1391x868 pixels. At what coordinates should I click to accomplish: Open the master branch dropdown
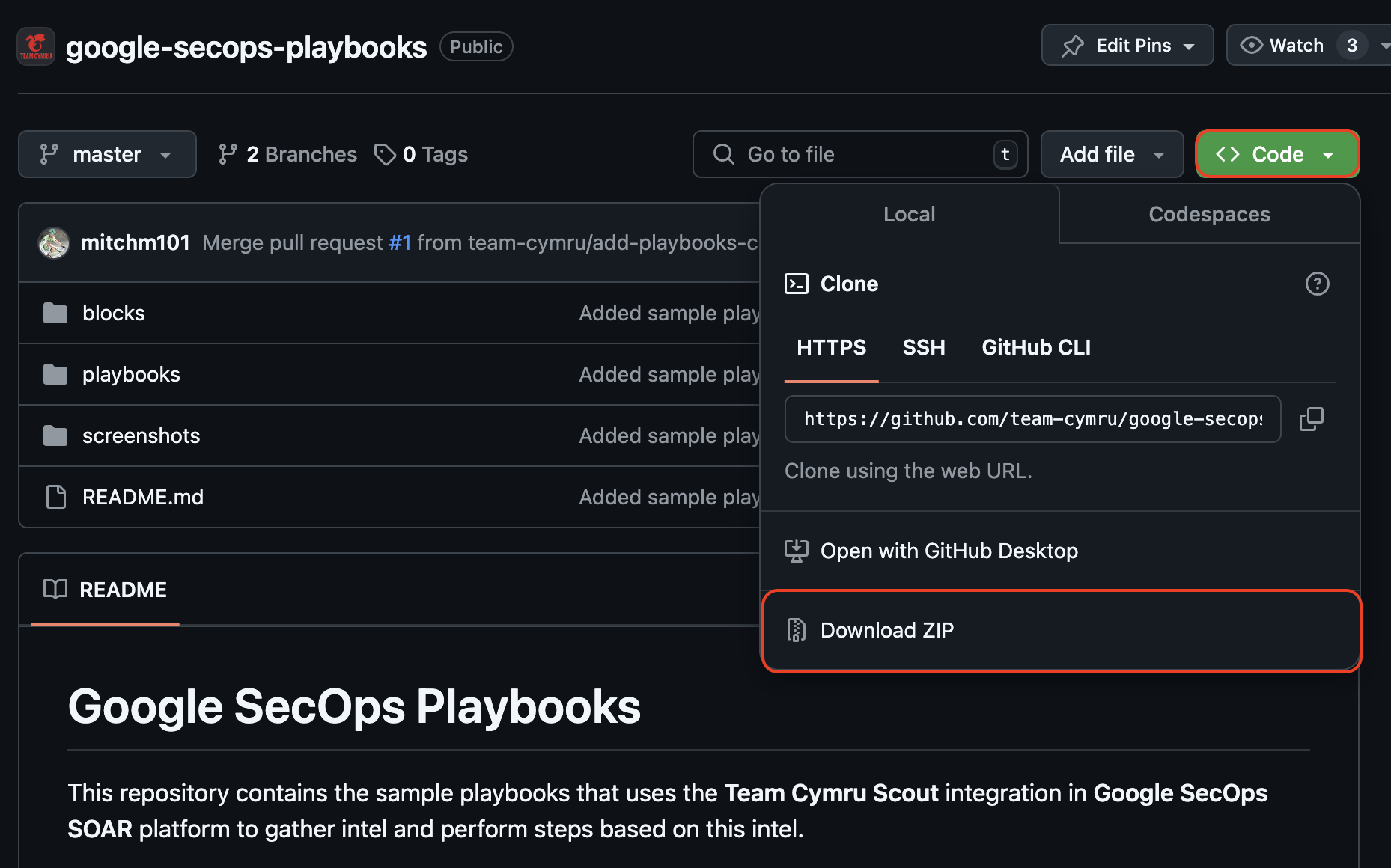(107, 154)
